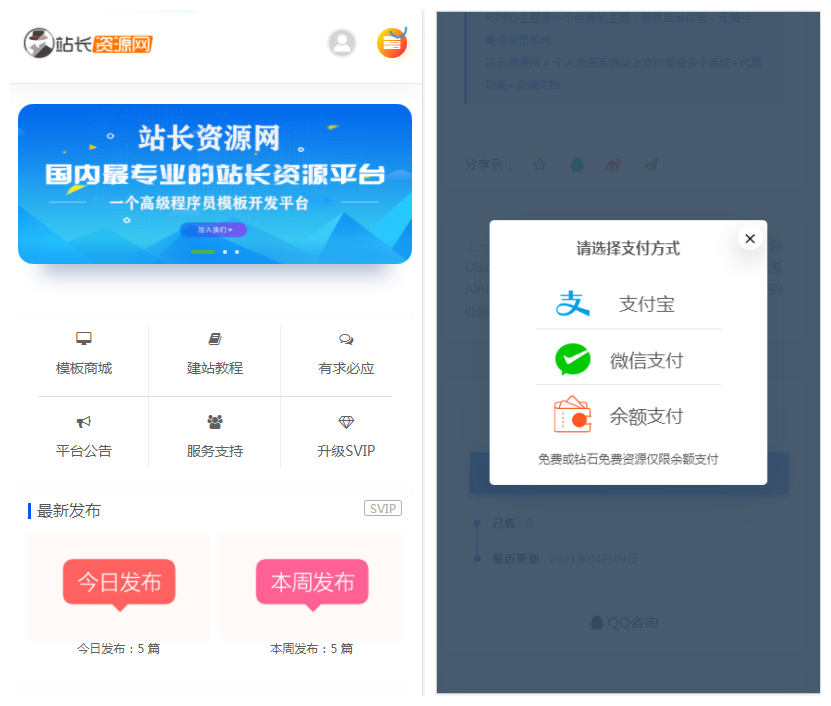Open 模板商城 monitor icon
The height and width of the screenshot is (706, 831).
tap(84, 339)
